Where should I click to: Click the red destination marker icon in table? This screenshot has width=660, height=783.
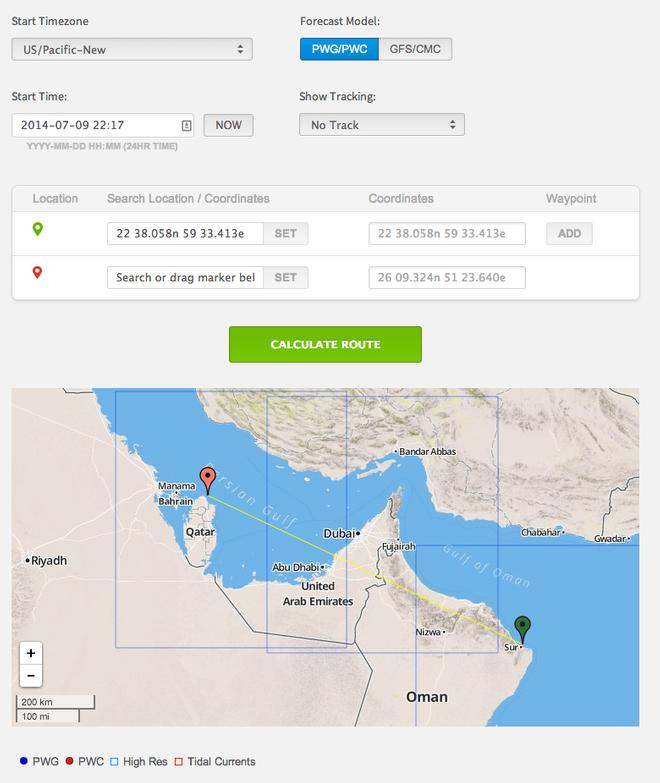37,272
